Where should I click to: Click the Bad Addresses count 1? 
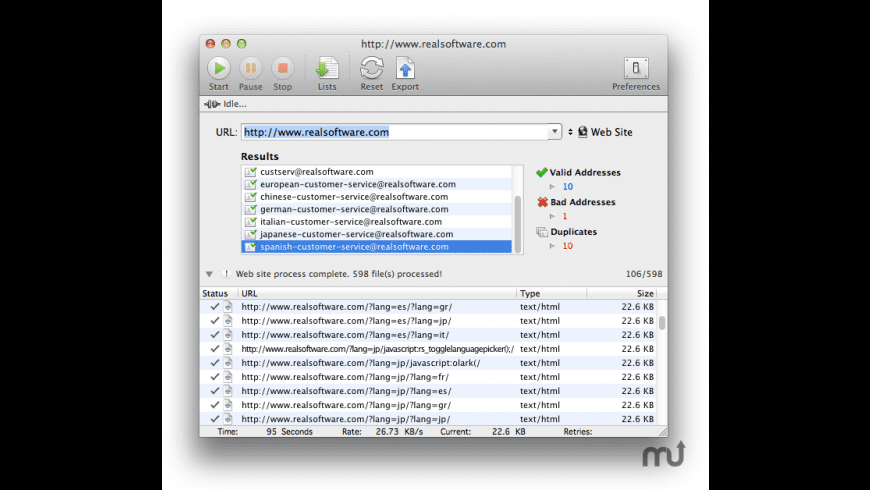565,216
